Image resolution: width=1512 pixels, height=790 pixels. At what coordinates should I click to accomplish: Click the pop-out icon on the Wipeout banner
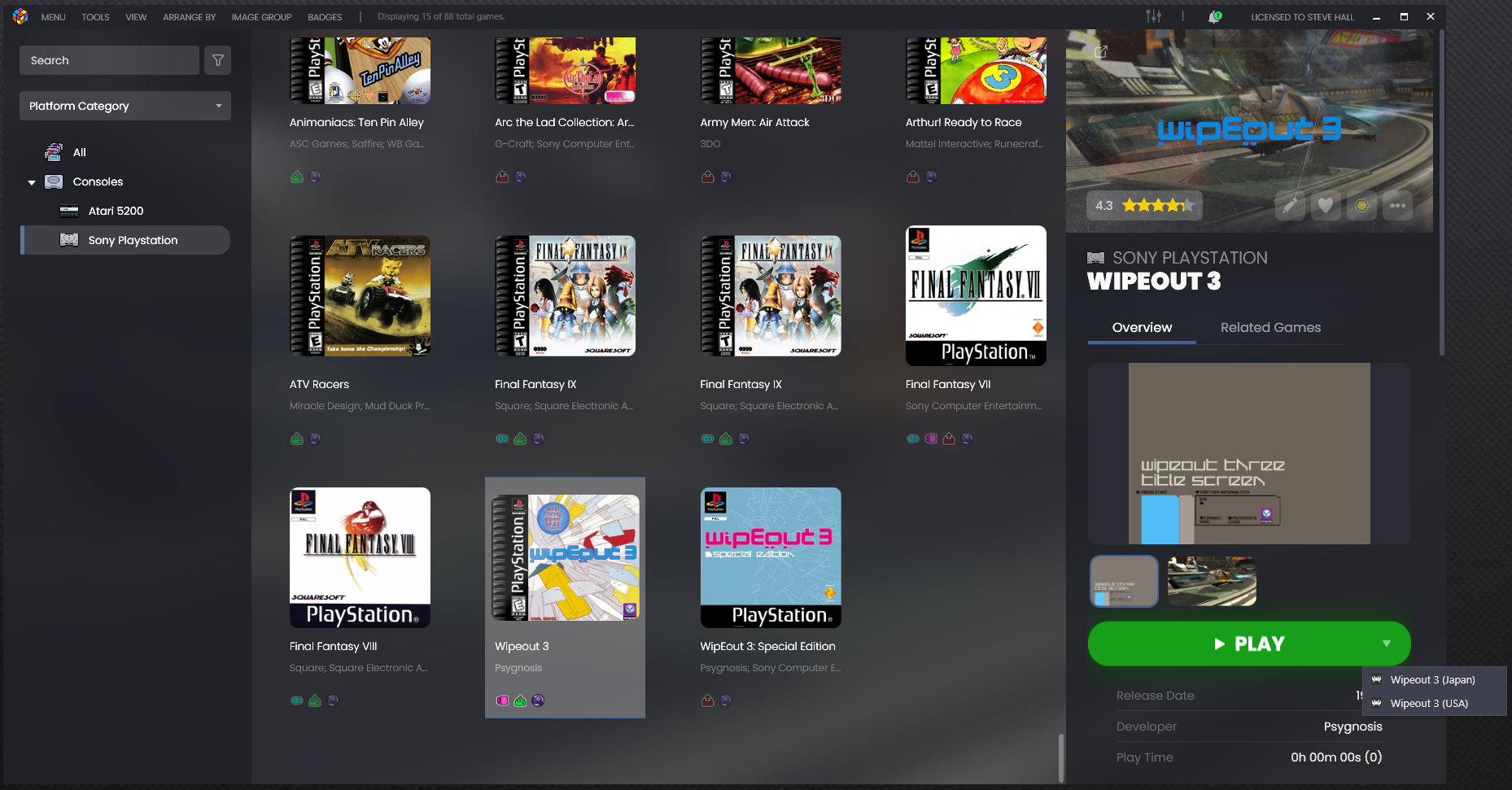pyautogui.click(x=1101, y=52)
